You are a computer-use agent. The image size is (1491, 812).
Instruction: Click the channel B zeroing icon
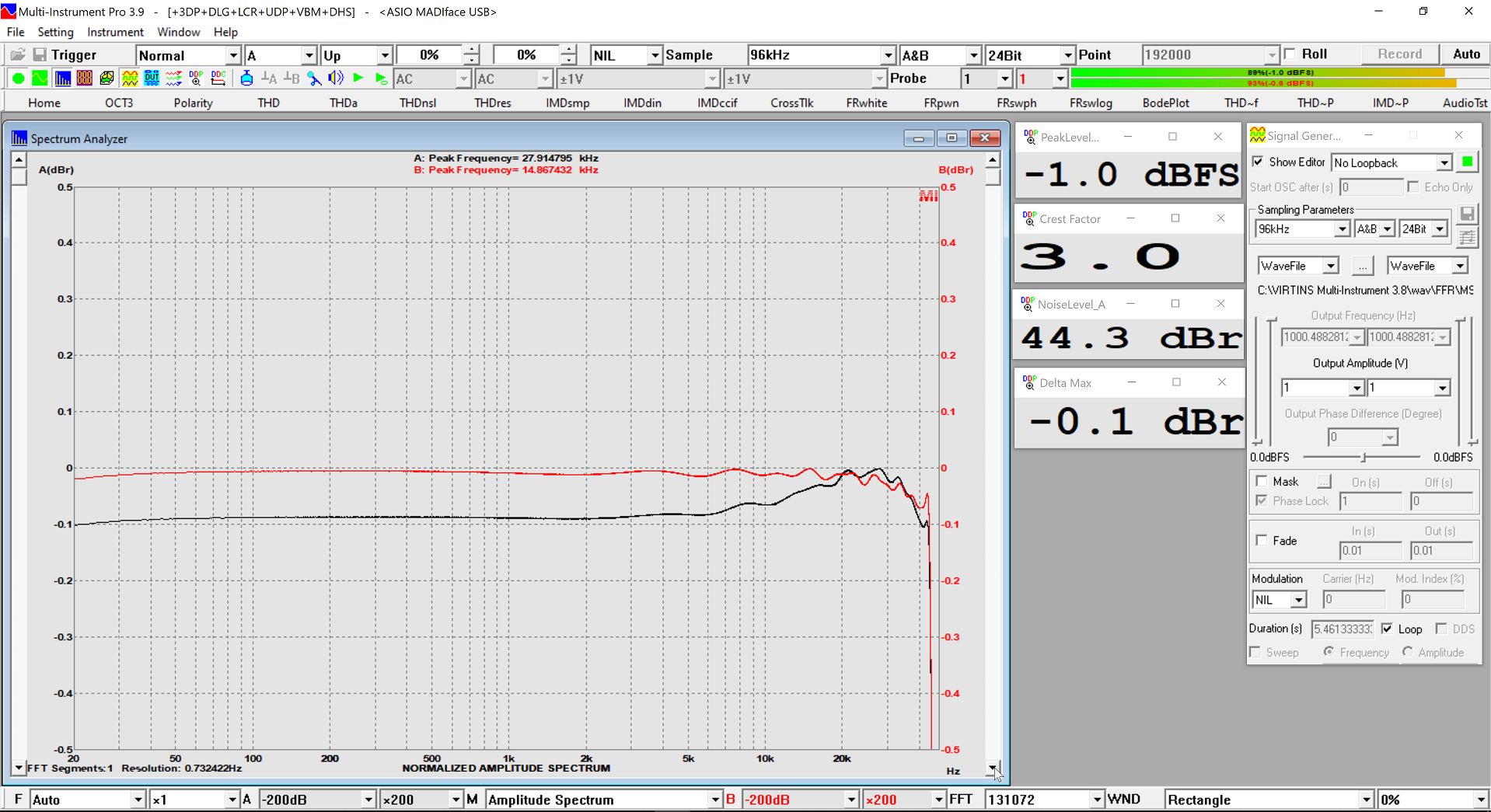coord(292,78)
